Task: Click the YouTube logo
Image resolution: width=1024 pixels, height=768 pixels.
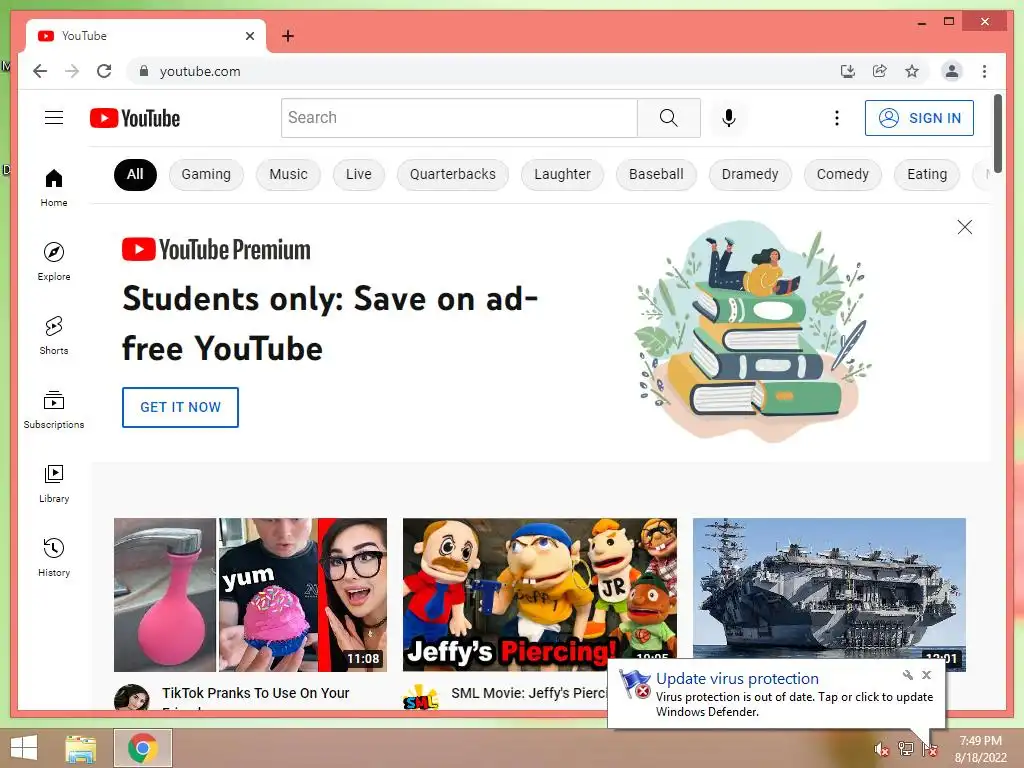Action: [135, 118]
